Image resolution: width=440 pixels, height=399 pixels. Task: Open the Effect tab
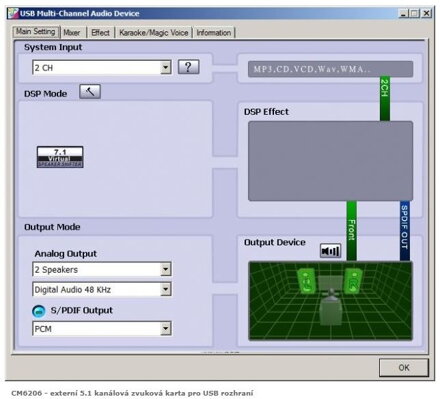(x=100, y=33)
